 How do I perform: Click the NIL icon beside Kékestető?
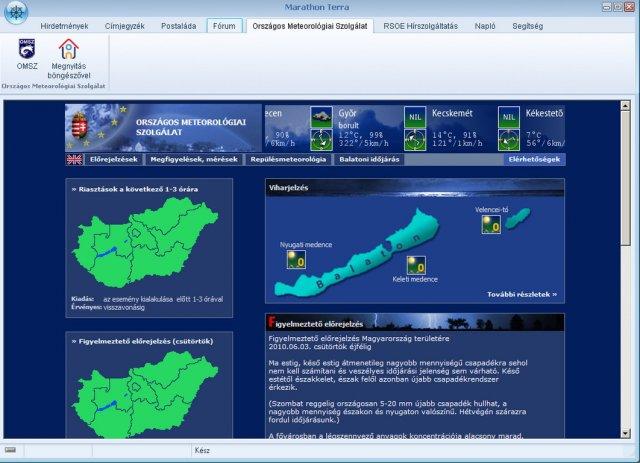(509, 117)
